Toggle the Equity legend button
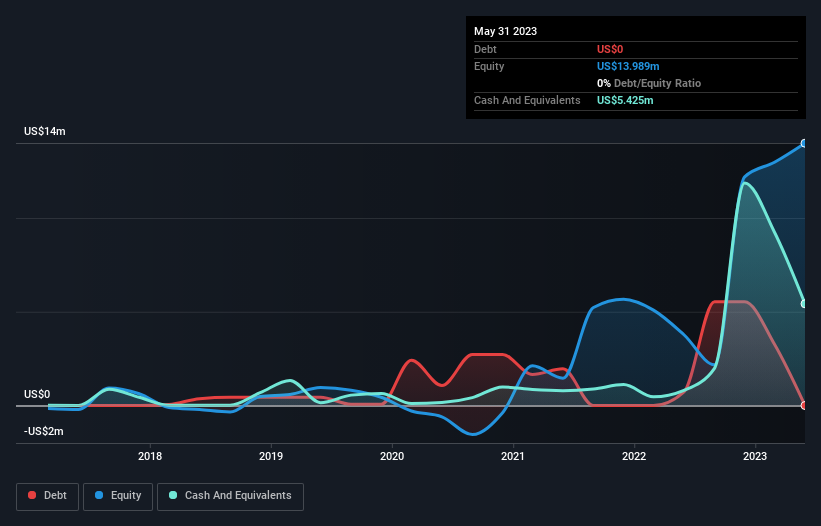This screenshot has width=821, height=526. (x=118, y=496)
